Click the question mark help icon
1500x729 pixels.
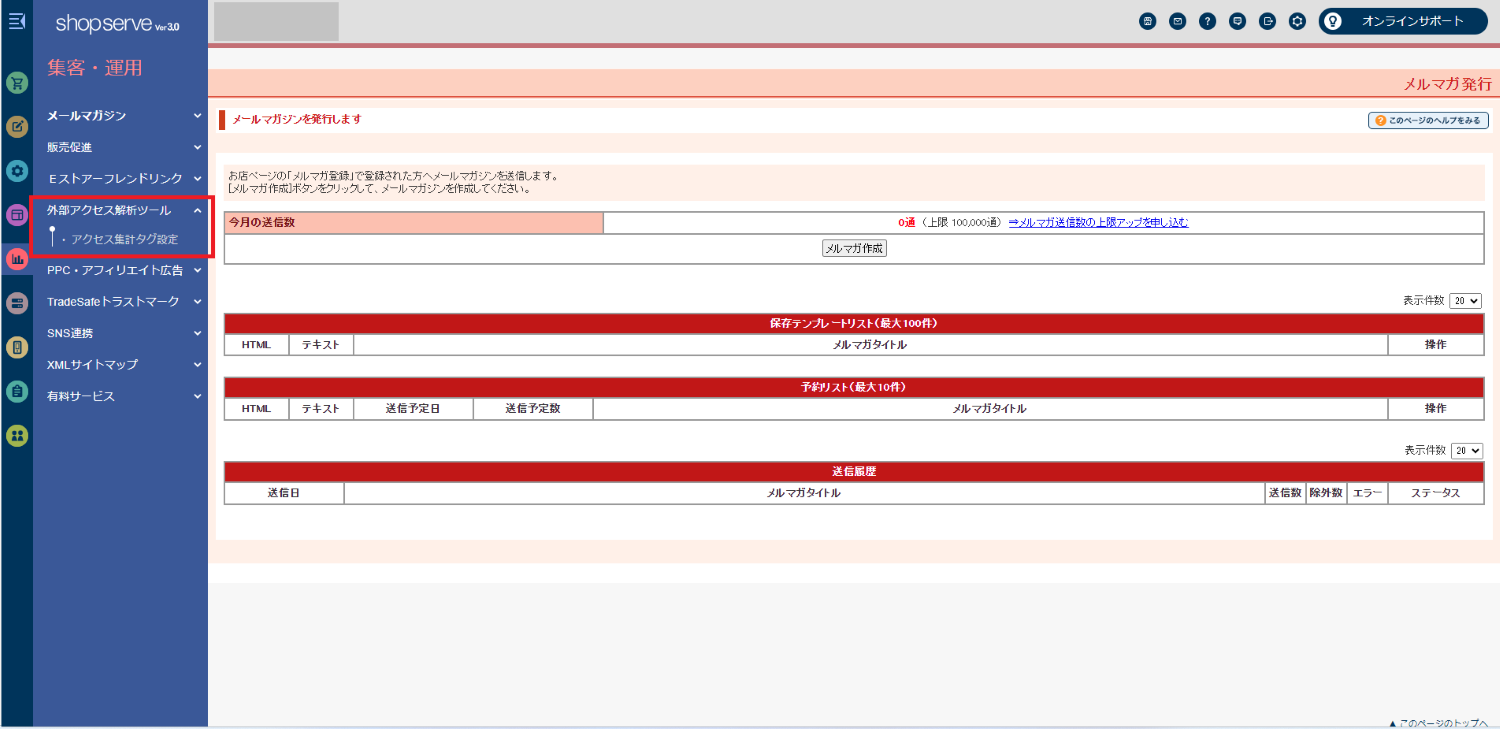[x=1208, y=21]
